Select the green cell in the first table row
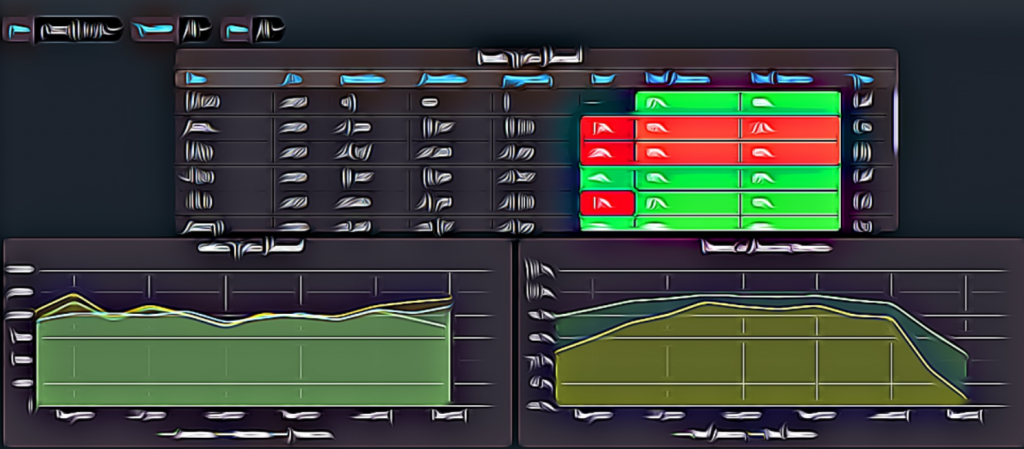This screenshot has width=1024, height=449. pos(687,102)
